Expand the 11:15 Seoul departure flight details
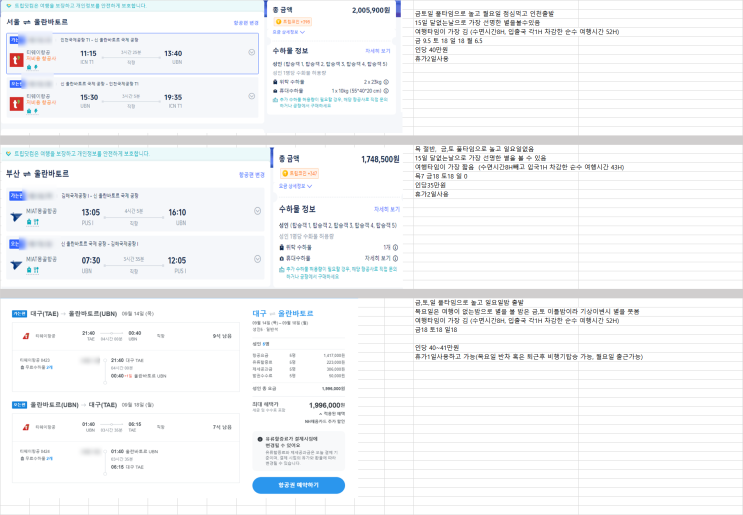 click(x=252, y=53)
